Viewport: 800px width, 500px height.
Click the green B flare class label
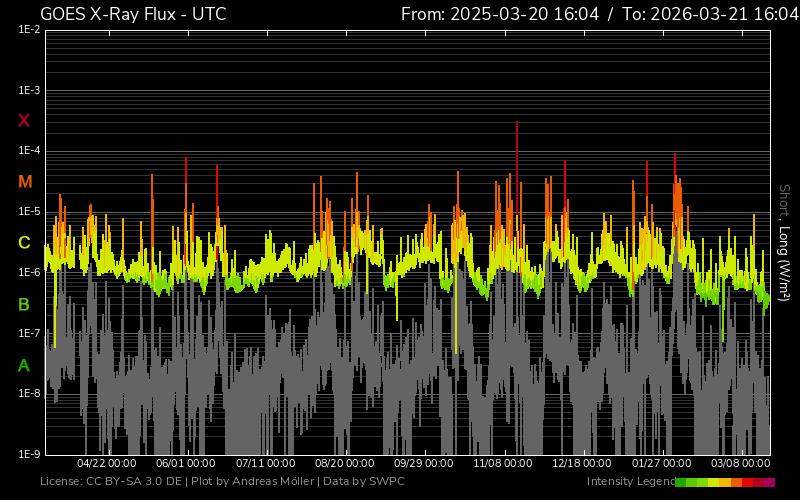(24, 304)
